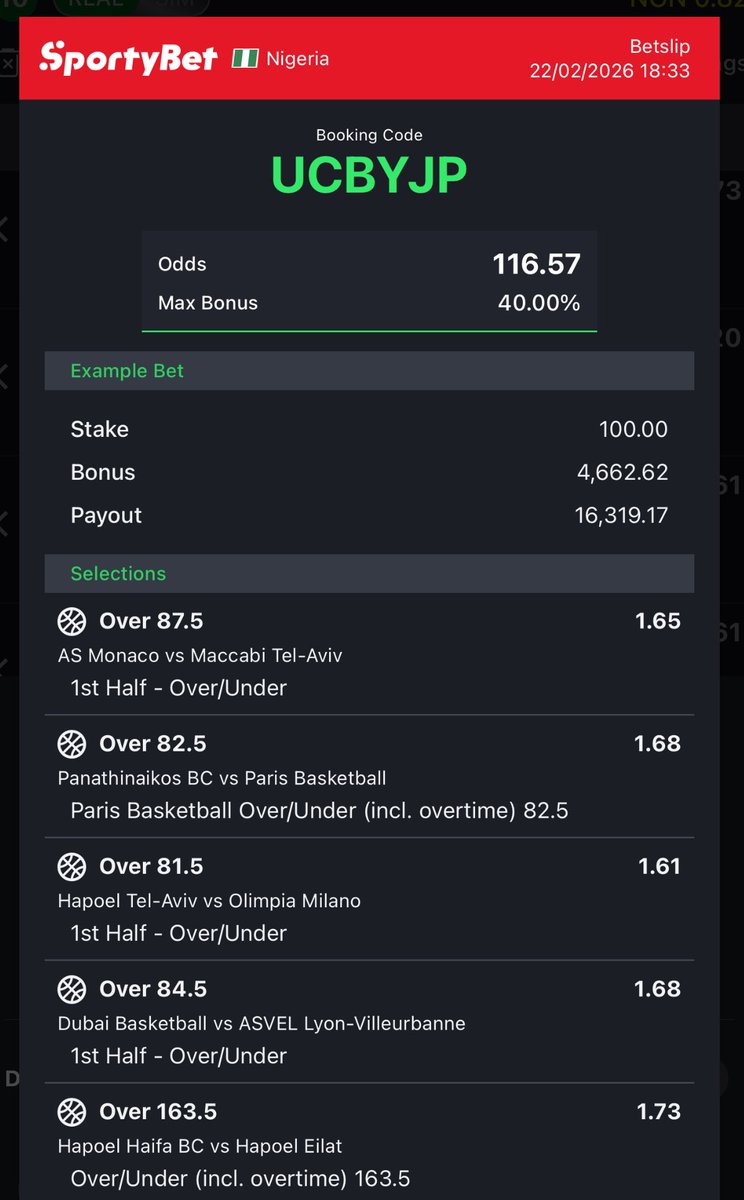
Task: Click the Payout value 16,319.17
Action: tap(621, 516)
